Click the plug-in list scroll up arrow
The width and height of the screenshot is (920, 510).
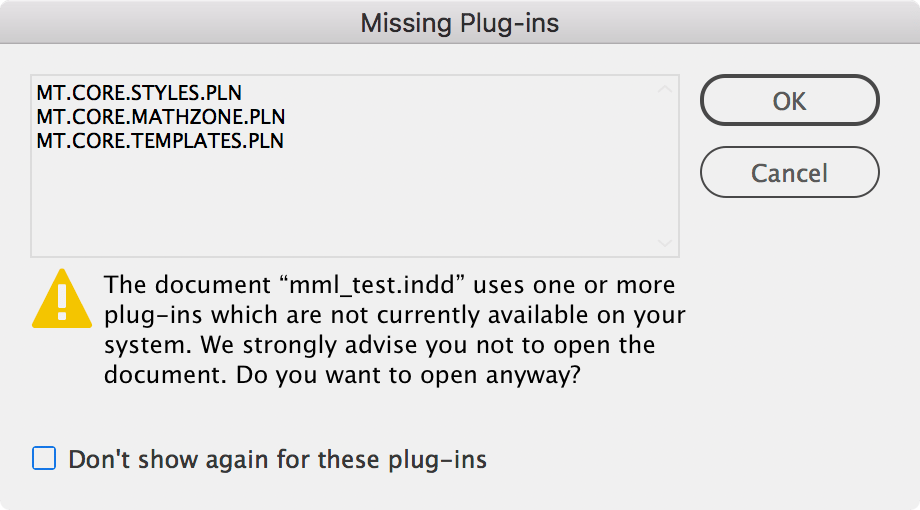665,90
